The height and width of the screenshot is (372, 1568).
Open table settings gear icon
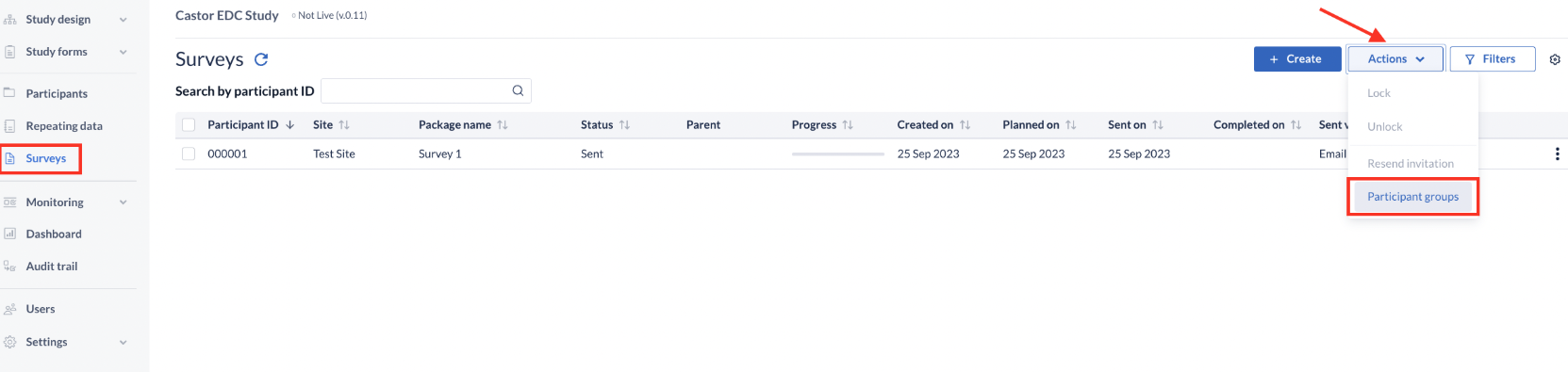[x=1555, y=59]
